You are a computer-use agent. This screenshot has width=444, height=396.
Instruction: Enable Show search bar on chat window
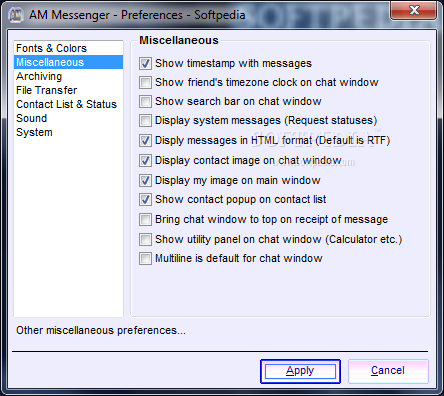[x=145, y=101]
